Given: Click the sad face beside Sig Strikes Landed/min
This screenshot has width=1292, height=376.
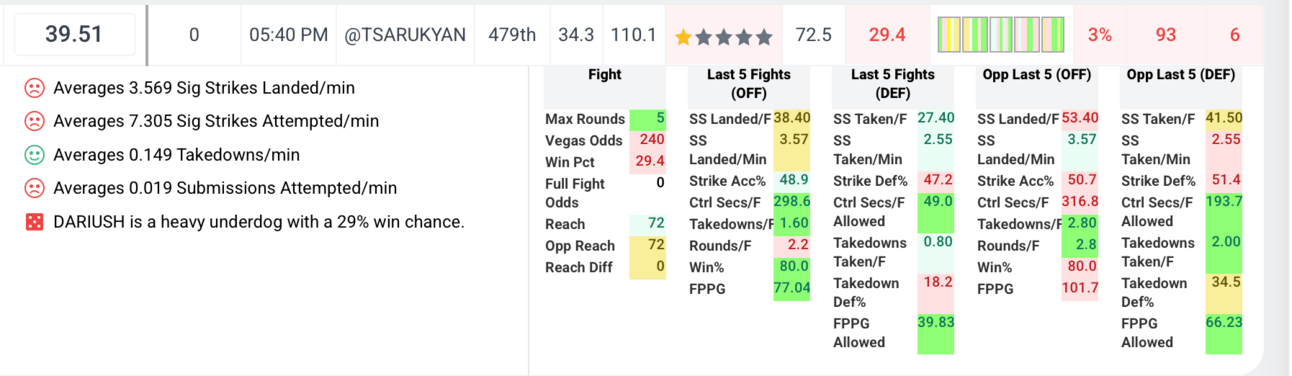Looking at the screenshot, I should coord(34,88).
